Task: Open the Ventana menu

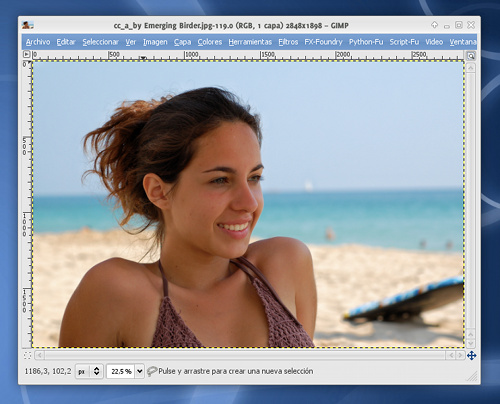Action: tap(463, 42)
